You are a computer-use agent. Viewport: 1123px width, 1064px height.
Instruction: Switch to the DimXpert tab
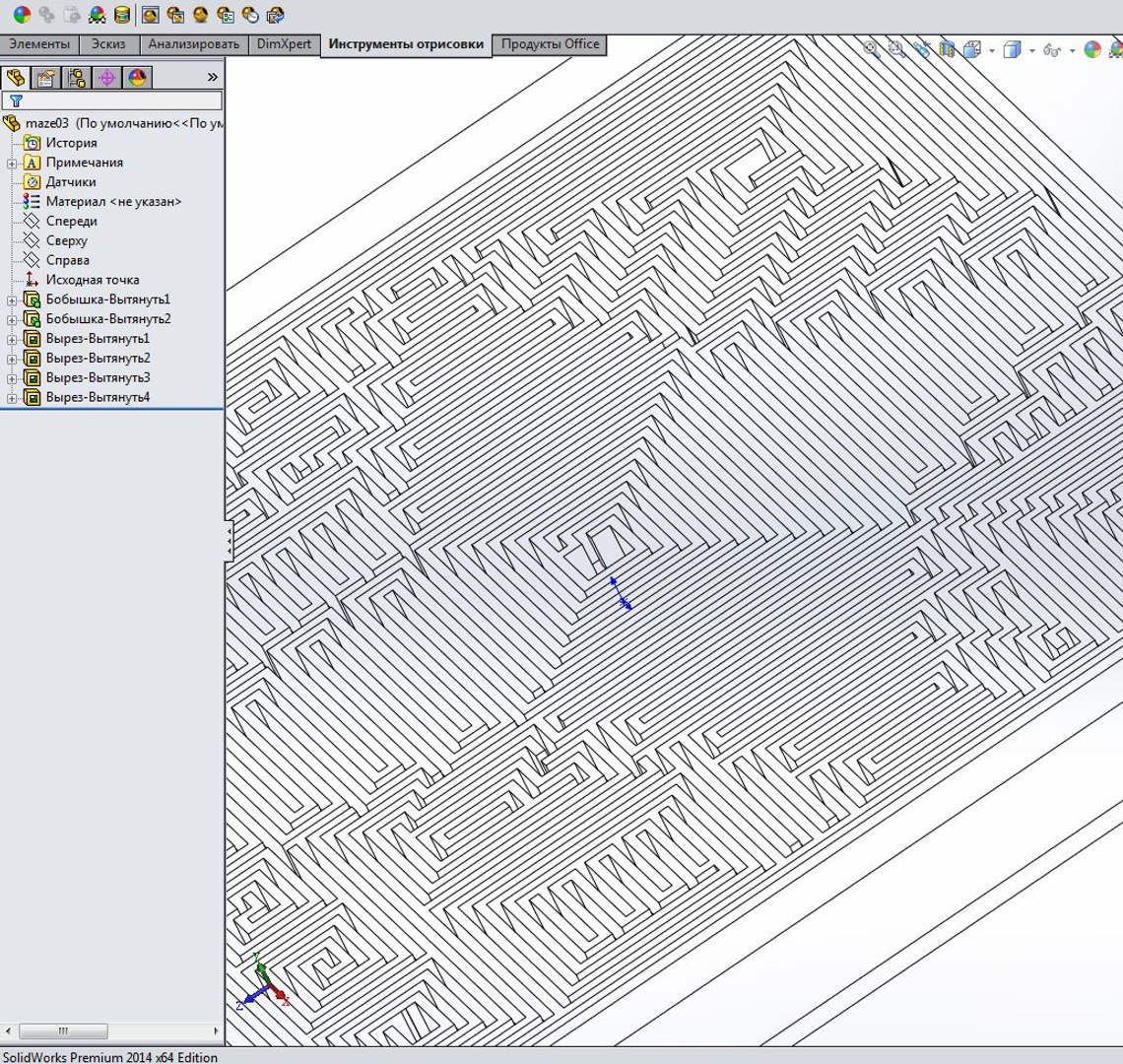coord(284,44)
